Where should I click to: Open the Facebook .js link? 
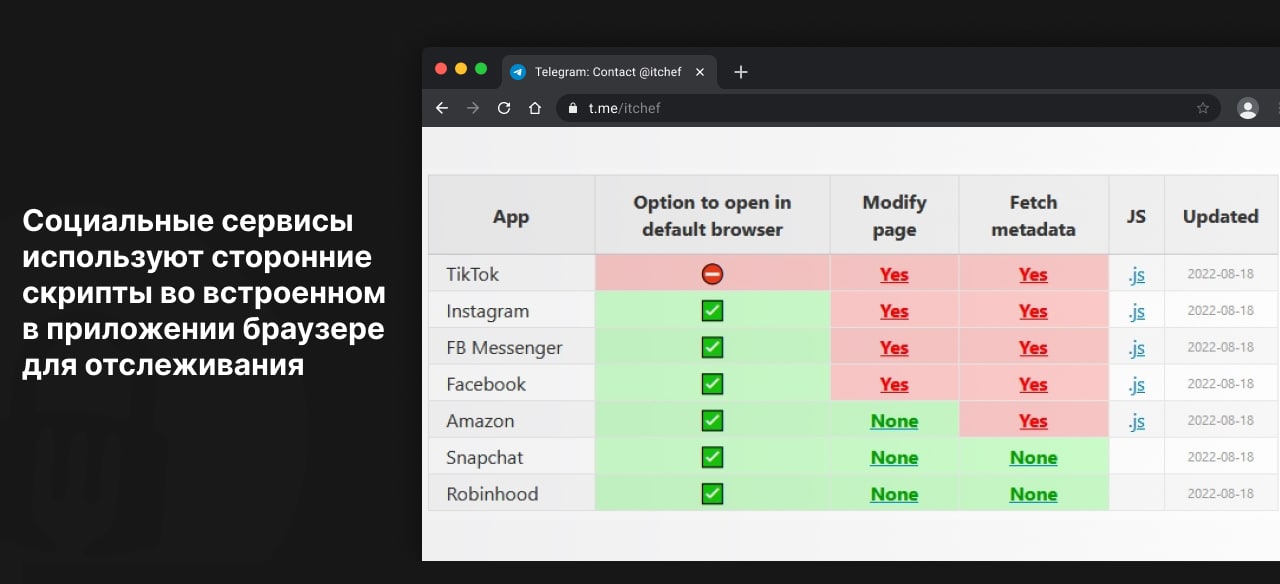(x=1136, y=385)
